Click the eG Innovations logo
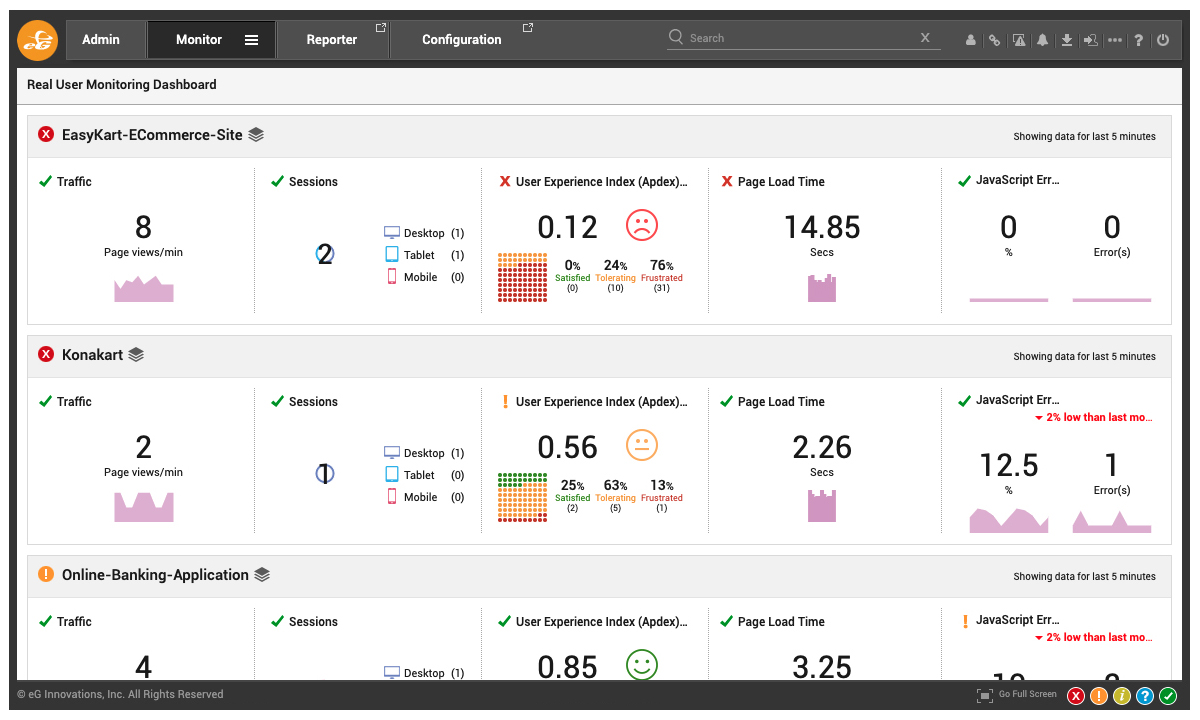 38,40
